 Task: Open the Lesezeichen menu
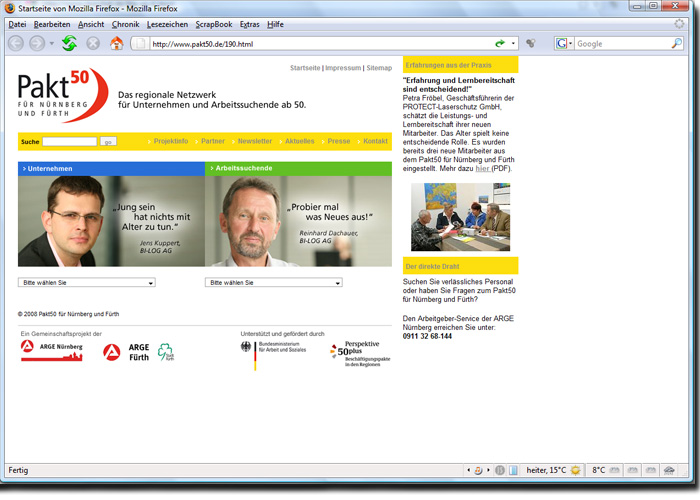pos(167,24)
